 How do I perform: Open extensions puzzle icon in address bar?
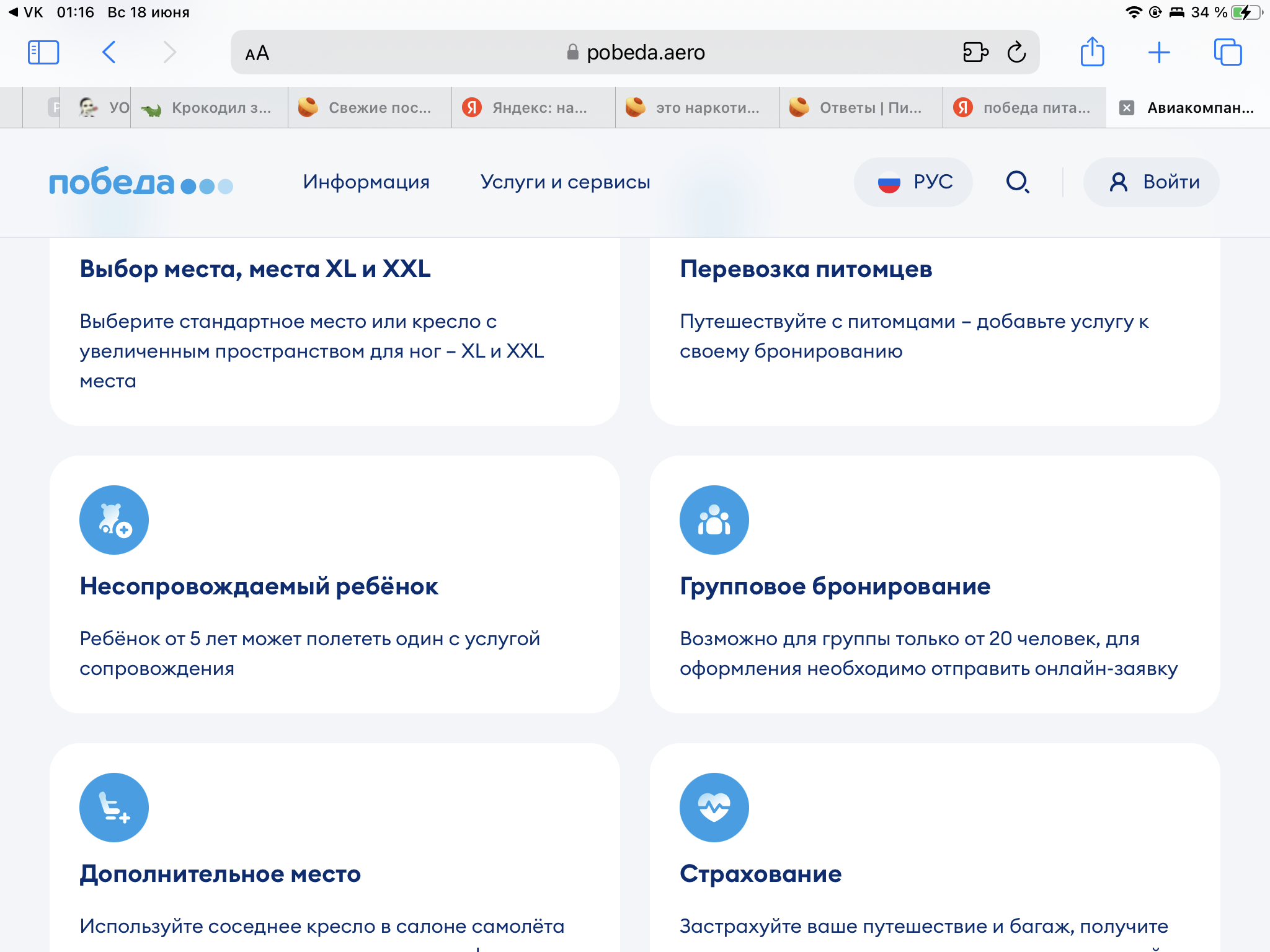coord(975,53)
